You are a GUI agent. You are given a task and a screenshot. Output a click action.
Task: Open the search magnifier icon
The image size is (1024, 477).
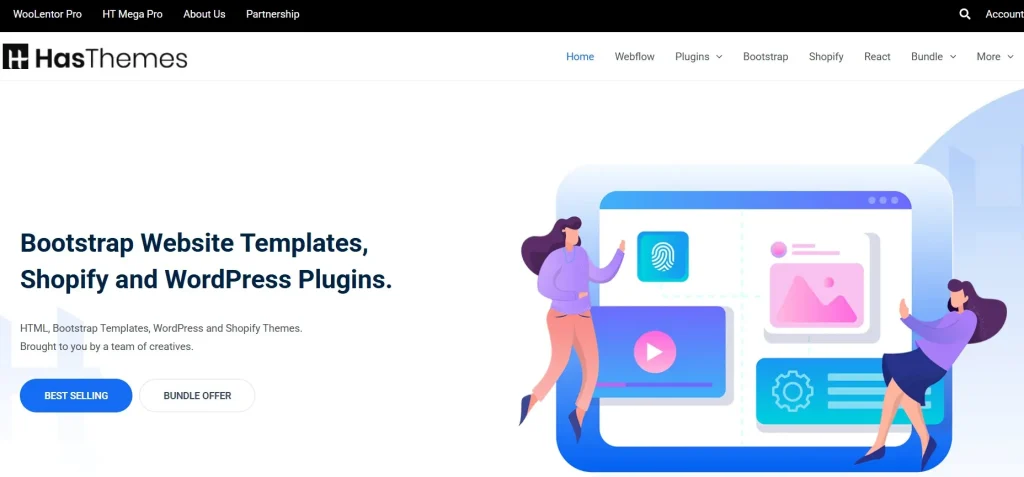[965, 14]
